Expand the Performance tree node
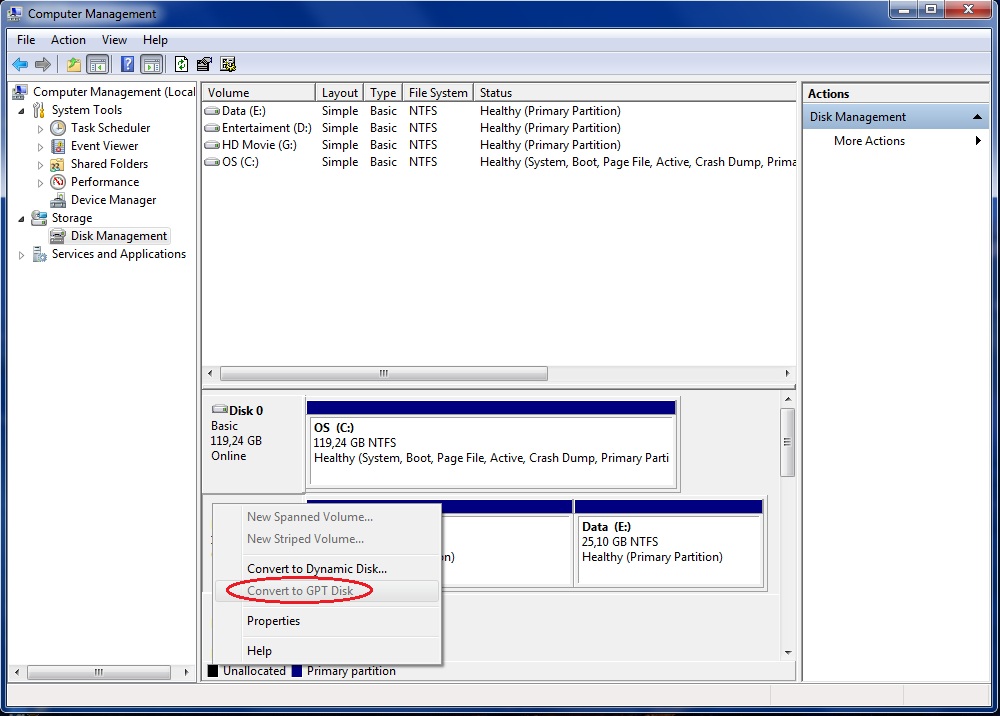This screenshot has width=1000, height=716. point(40,183)
